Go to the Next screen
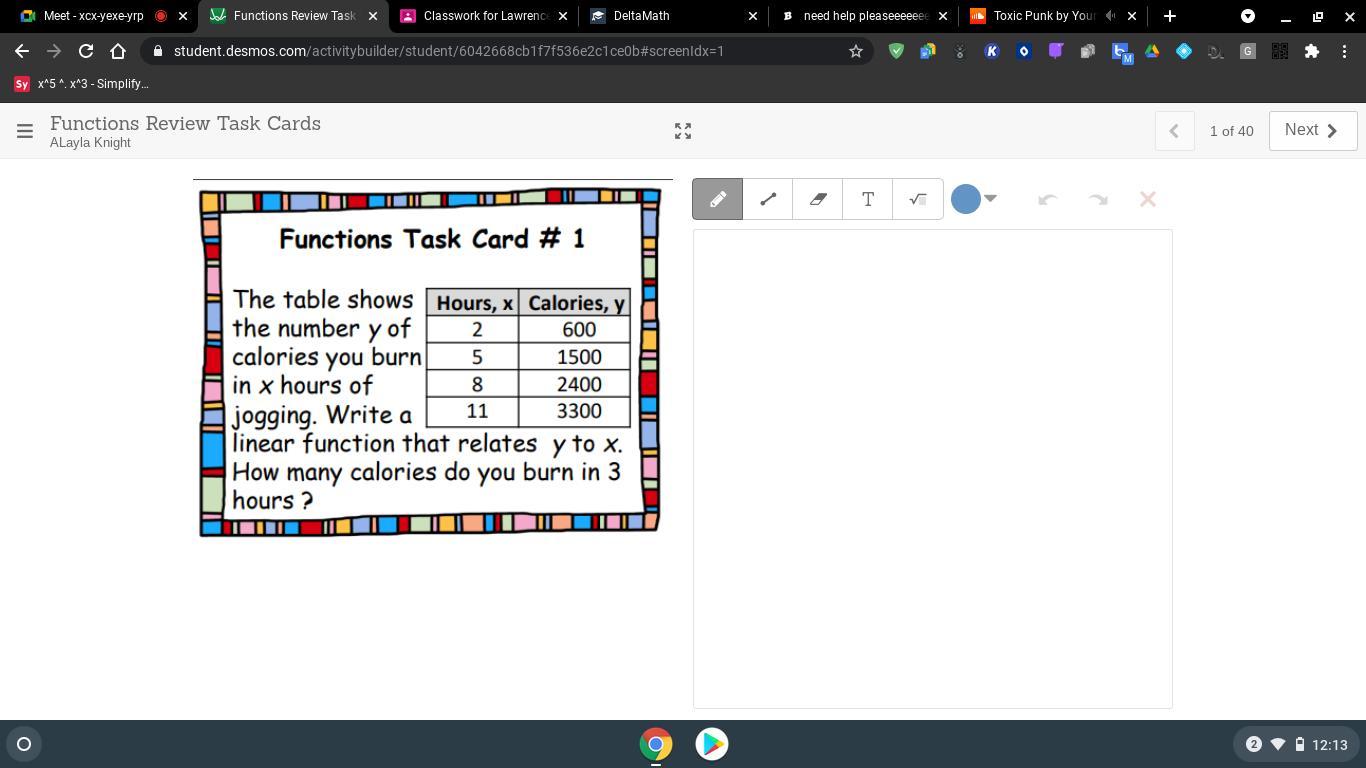Viewport: 1366px width, 768px height. [x=1312, y=130]
